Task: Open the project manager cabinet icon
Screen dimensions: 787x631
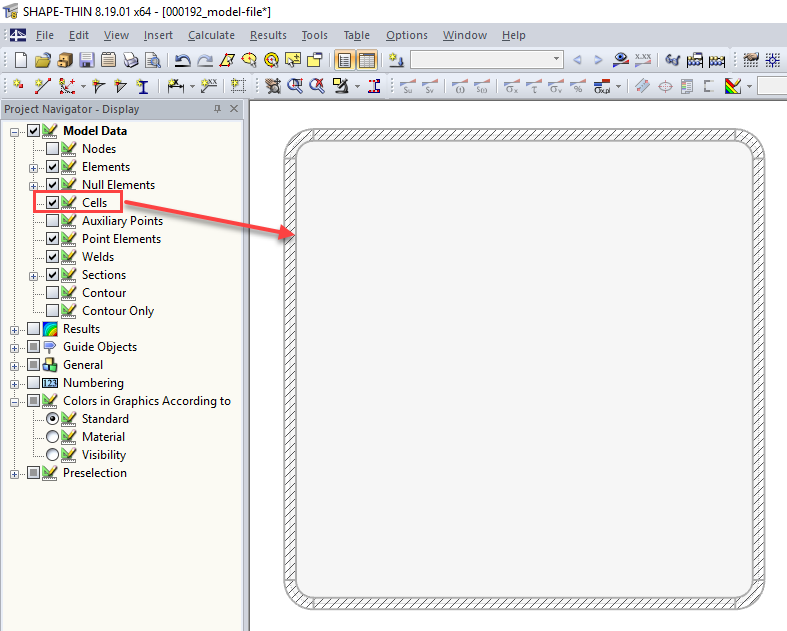Action: coord(65,60)
